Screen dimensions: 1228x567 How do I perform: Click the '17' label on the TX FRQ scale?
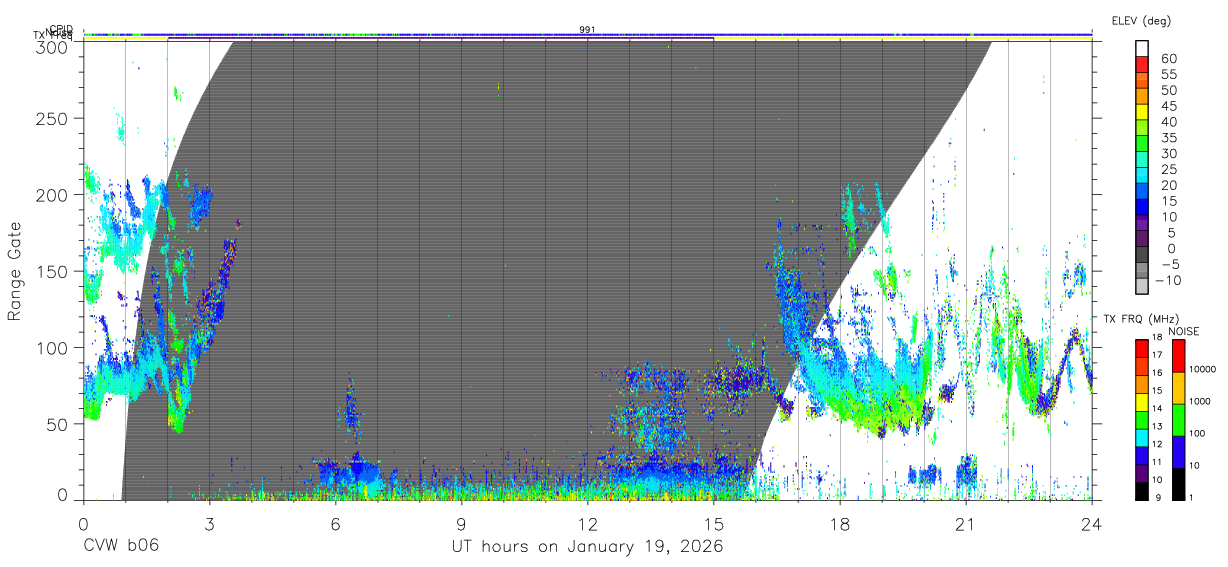pos(1159,356)
